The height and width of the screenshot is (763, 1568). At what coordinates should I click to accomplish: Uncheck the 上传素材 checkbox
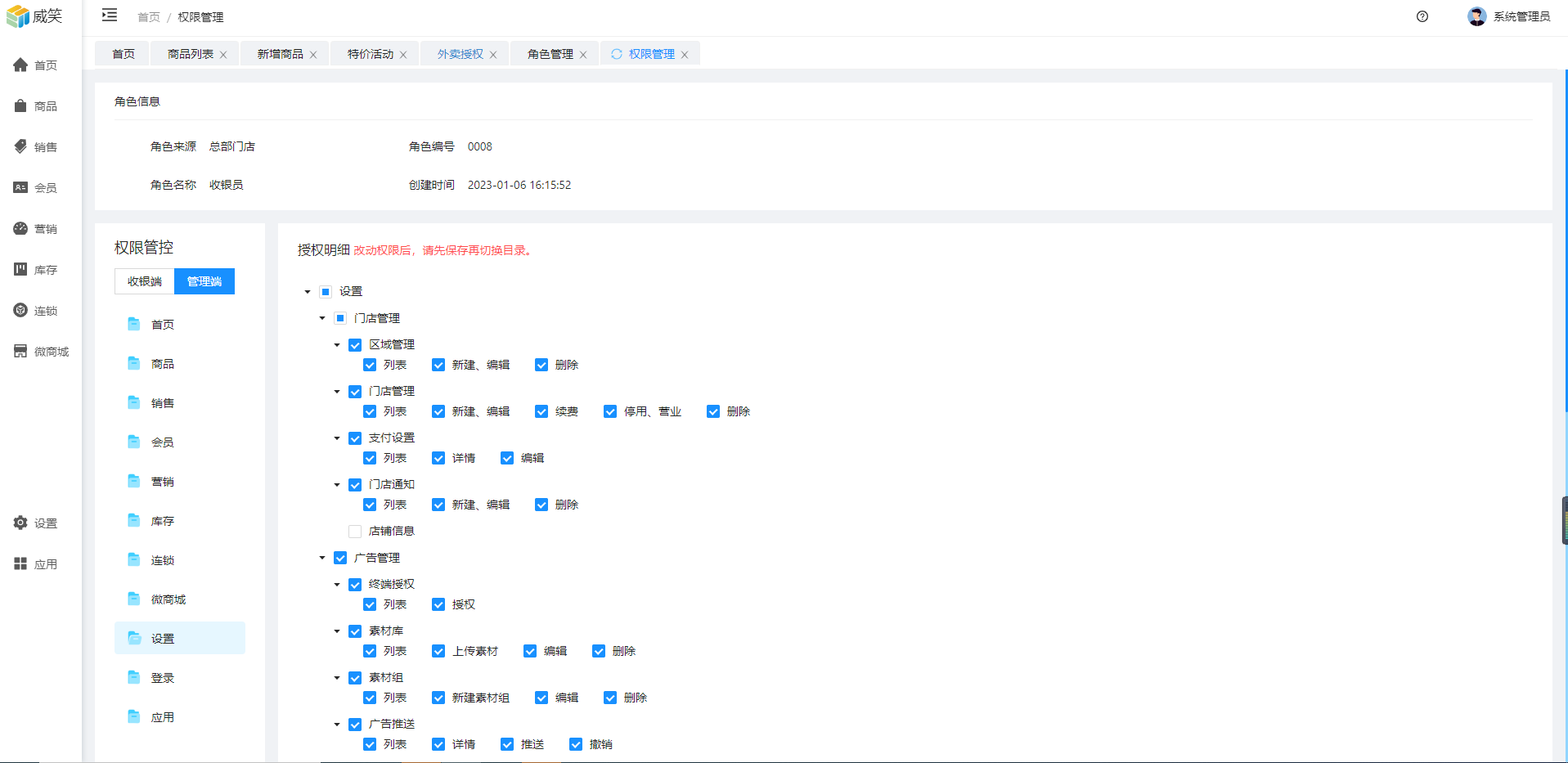[438, 651]
